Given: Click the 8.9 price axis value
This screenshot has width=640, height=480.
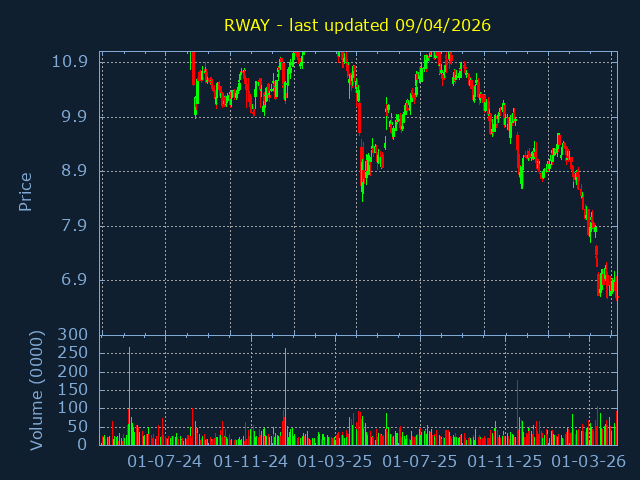Looking at the screenshot, I should tap(73, 171).
